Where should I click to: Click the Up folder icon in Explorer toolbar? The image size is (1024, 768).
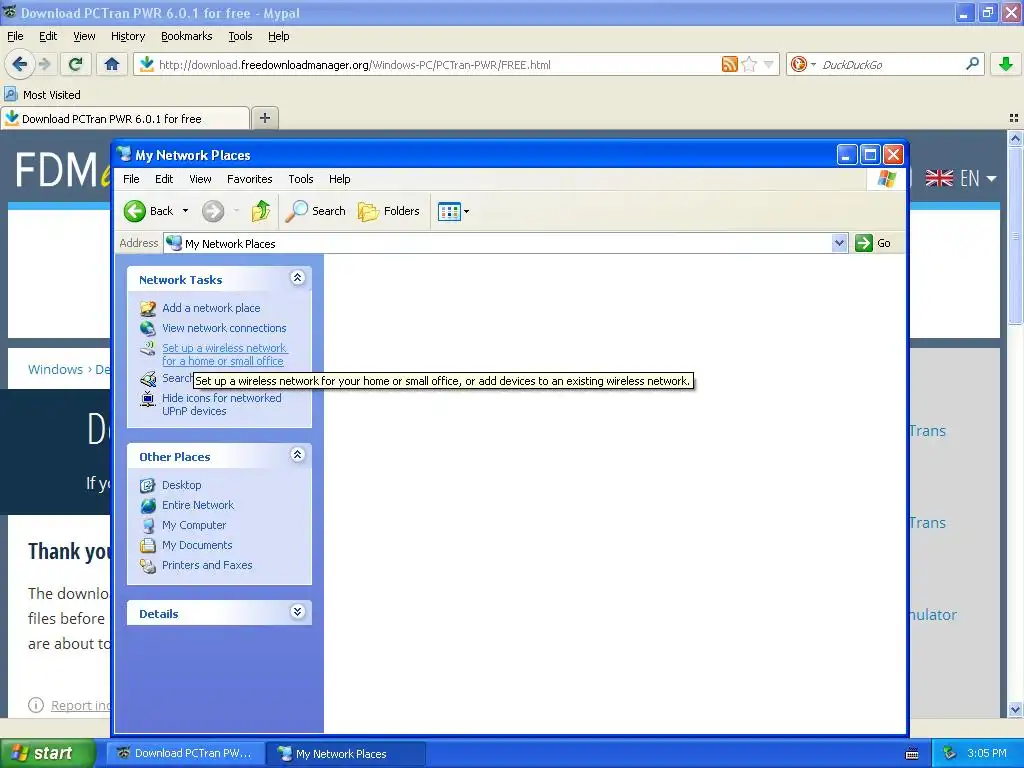261,211
